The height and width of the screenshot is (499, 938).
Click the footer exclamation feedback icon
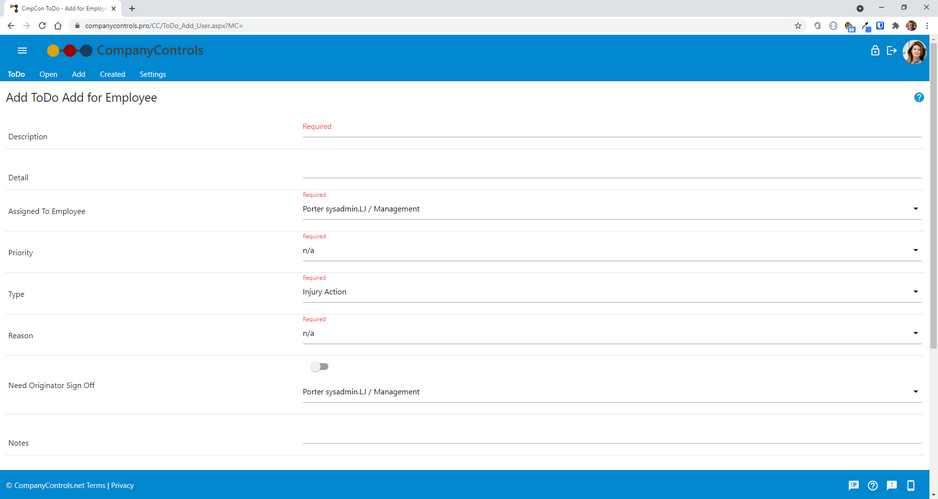click(x=891, y=485)
